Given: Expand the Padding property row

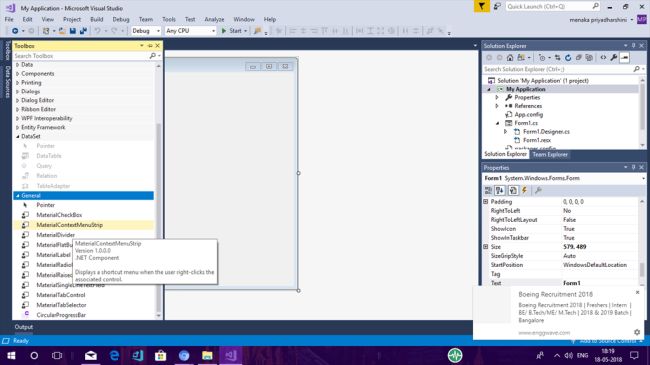Looking at the screenshot, I should point(485,202).
